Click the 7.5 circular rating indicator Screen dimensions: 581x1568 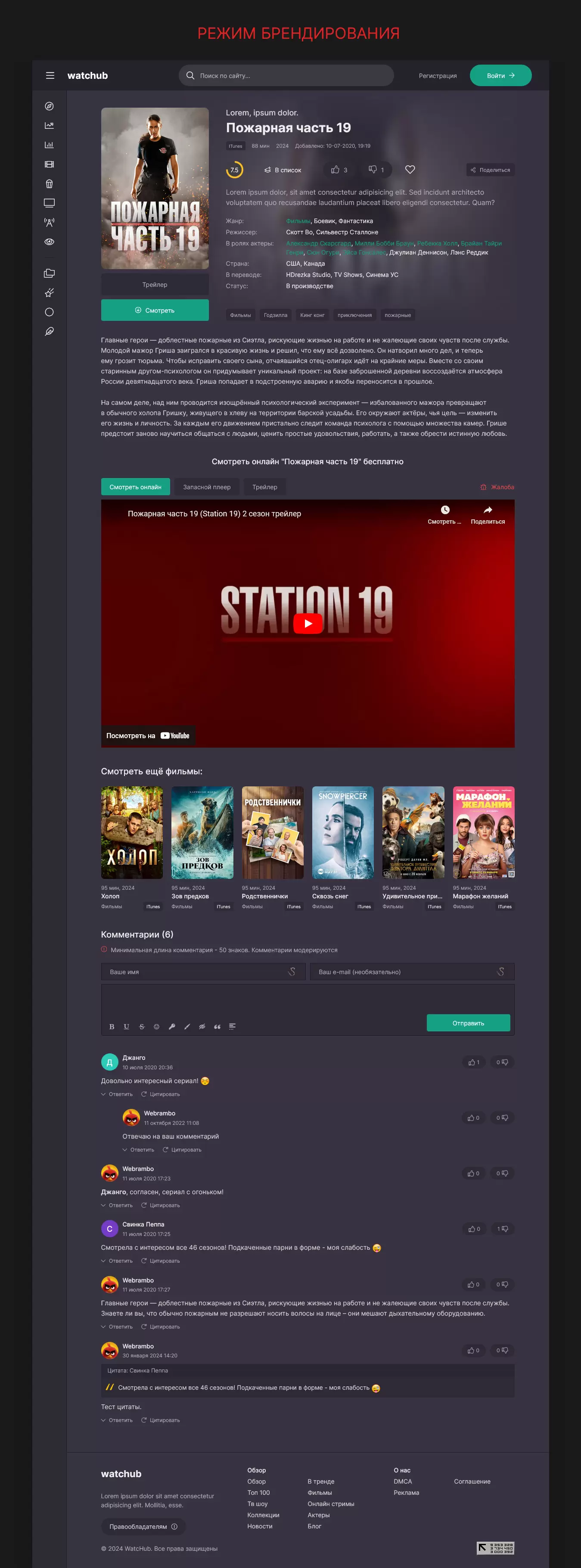[x=234, y=170]
